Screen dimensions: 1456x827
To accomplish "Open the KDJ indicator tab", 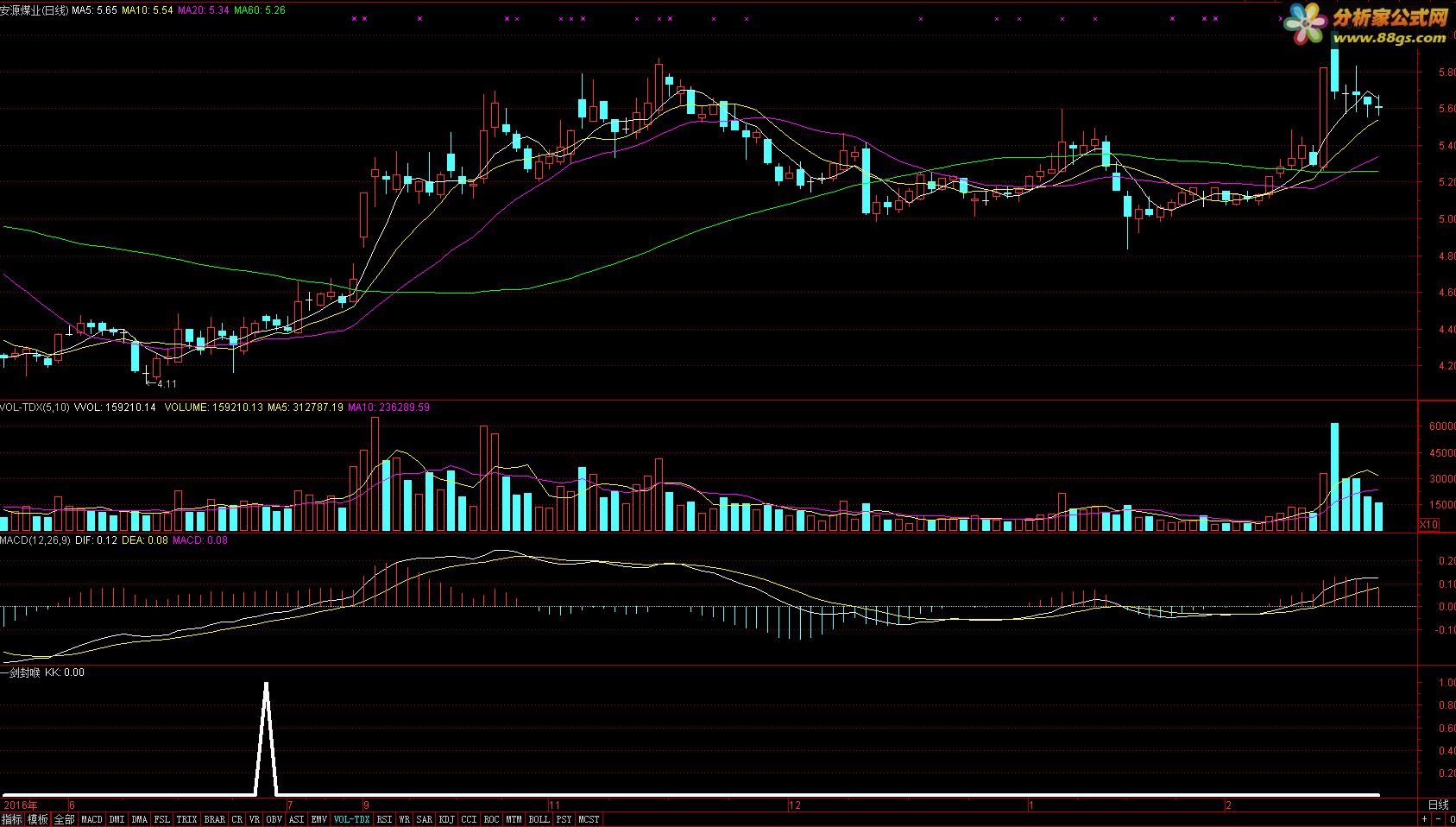I will point(446,819).
